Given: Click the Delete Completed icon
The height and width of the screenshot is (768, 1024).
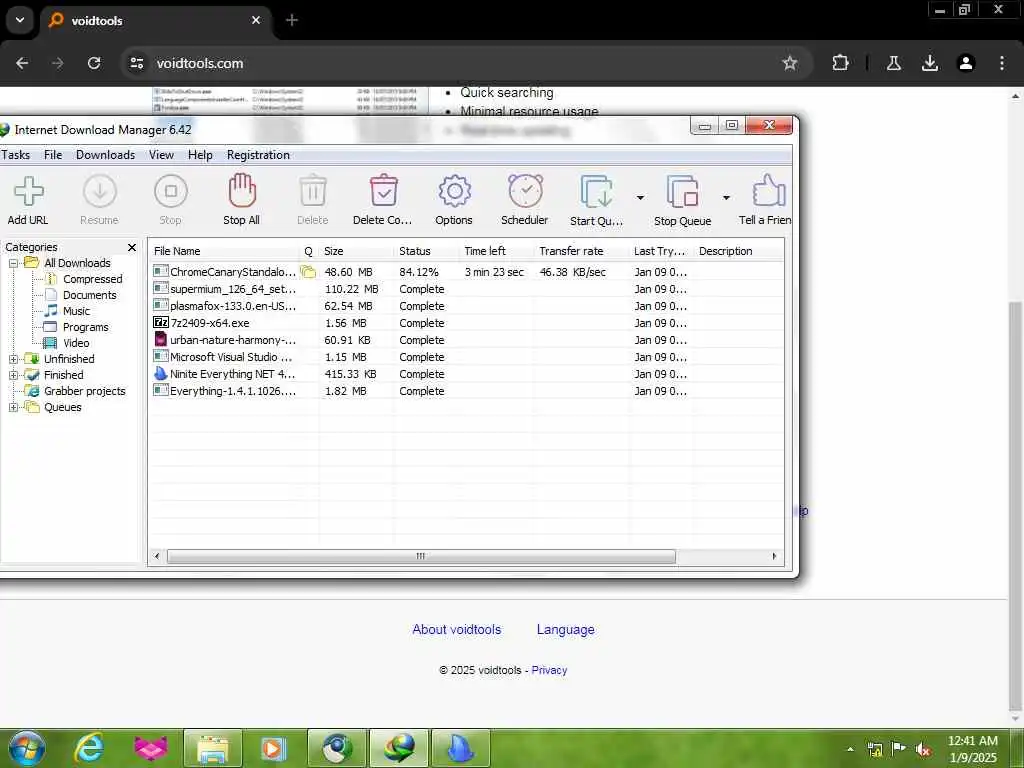Looking at the screenshot, I should 383,191.
